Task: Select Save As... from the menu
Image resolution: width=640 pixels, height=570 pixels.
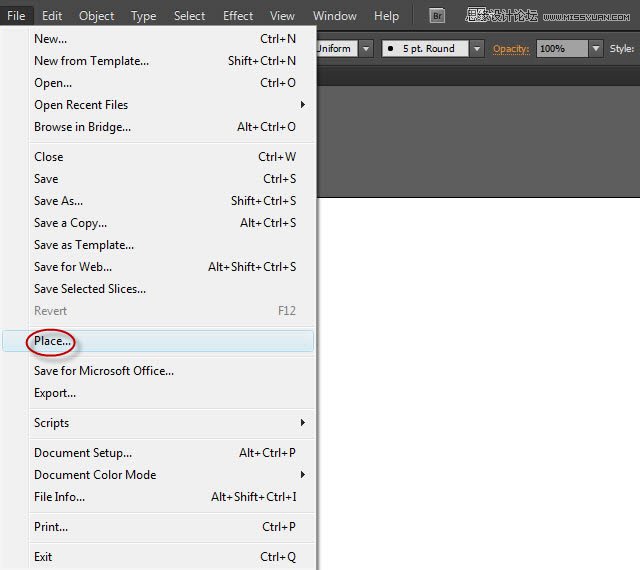Action: click(x=58, y=201)
